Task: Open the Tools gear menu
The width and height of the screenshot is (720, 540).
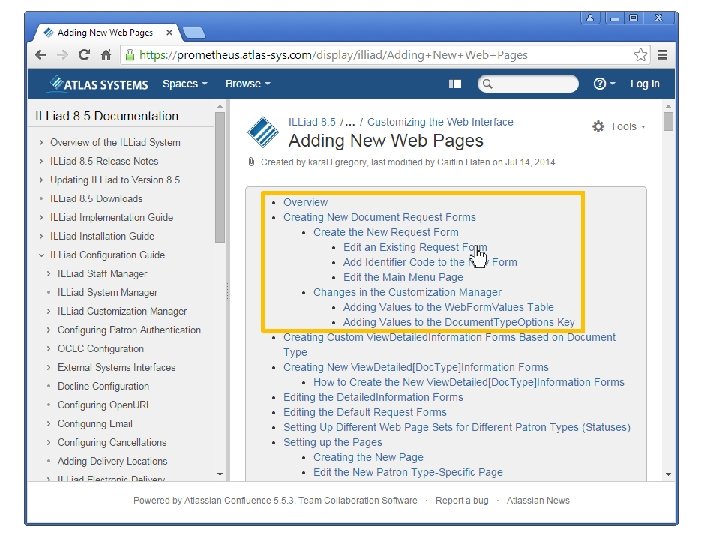Action: 618,126
